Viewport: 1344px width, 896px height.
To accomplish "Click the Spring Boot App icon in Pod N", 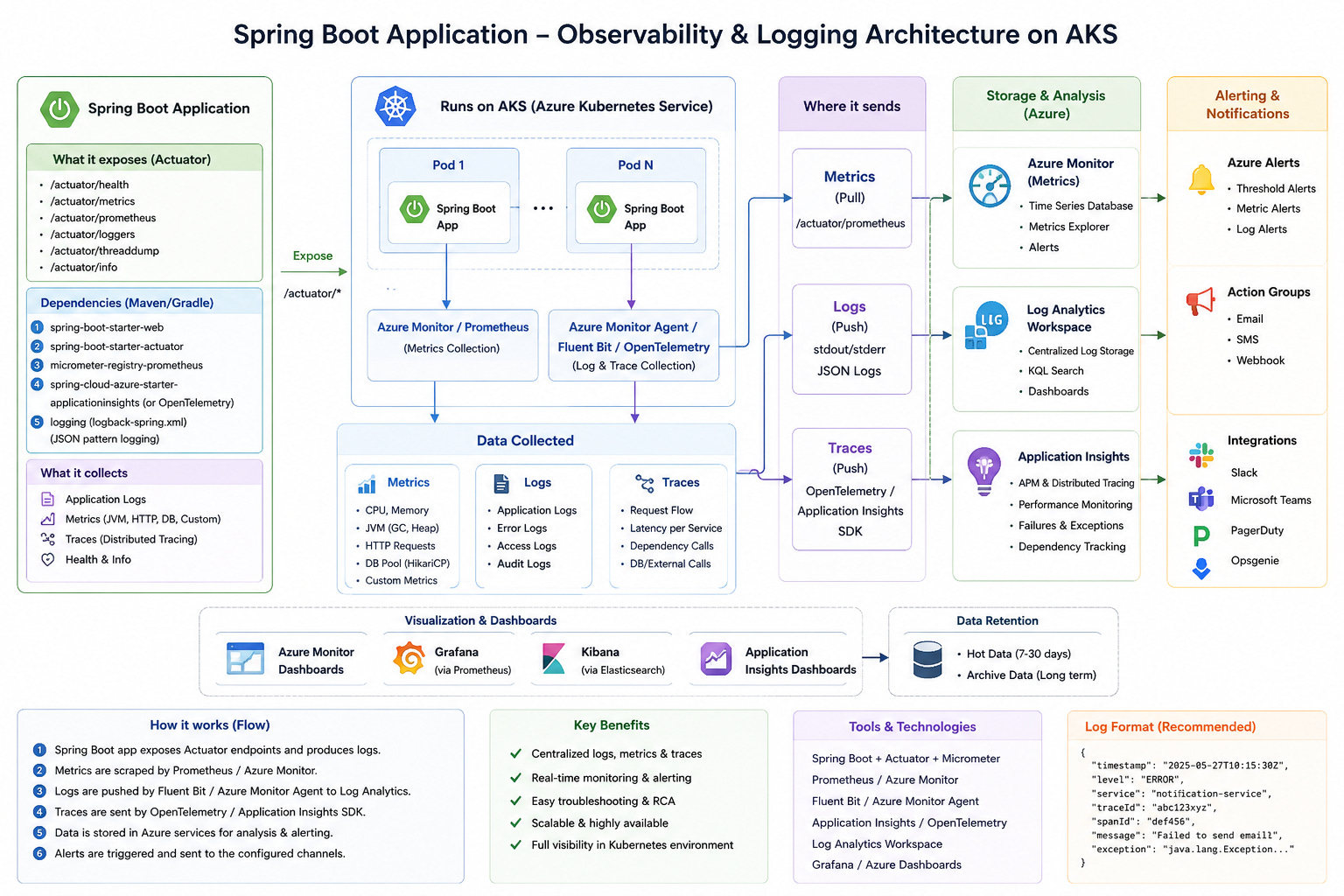I will [x=601, y=209].
